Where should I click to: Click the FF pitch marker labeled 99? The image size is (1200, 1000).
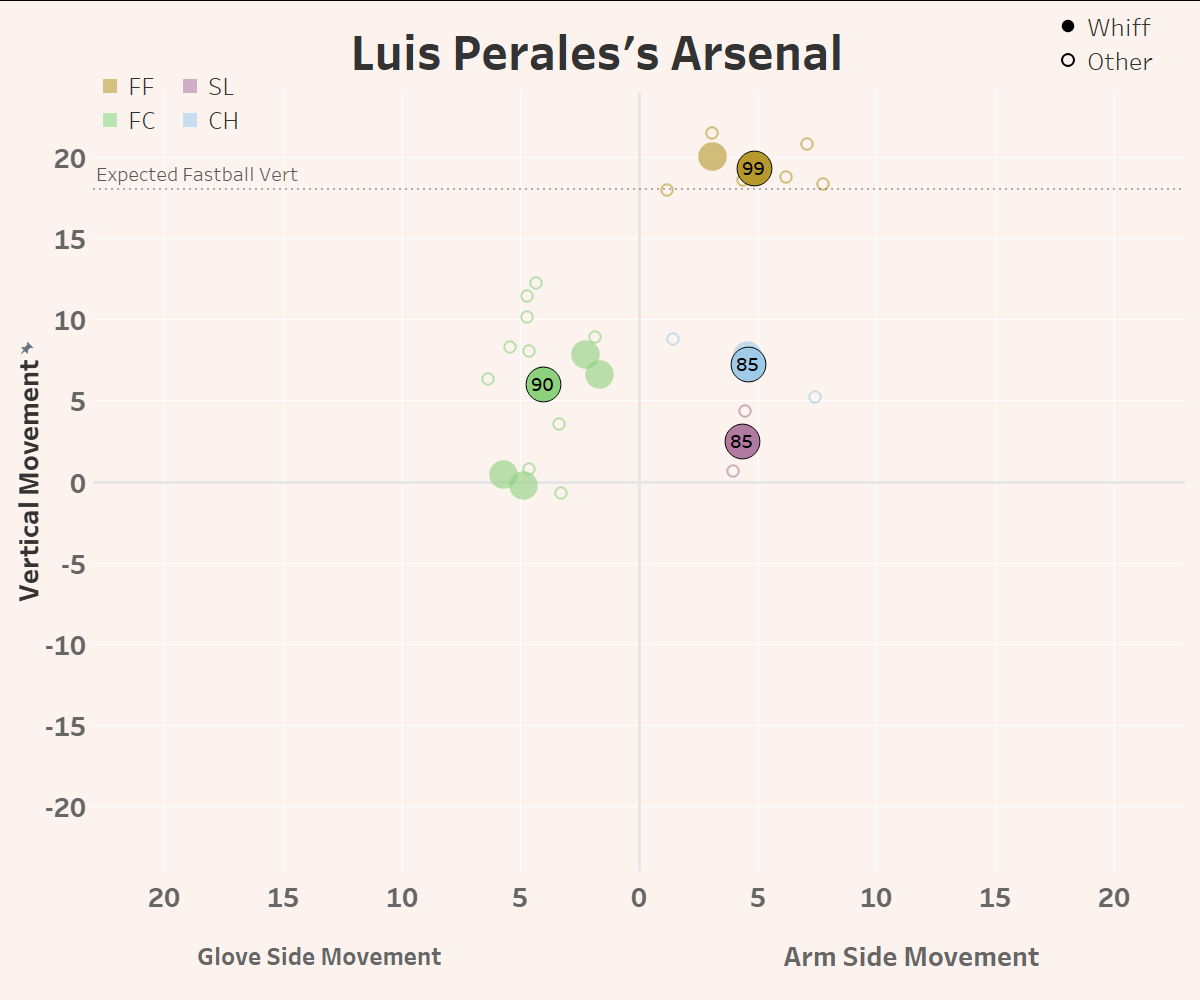point(754,169)
